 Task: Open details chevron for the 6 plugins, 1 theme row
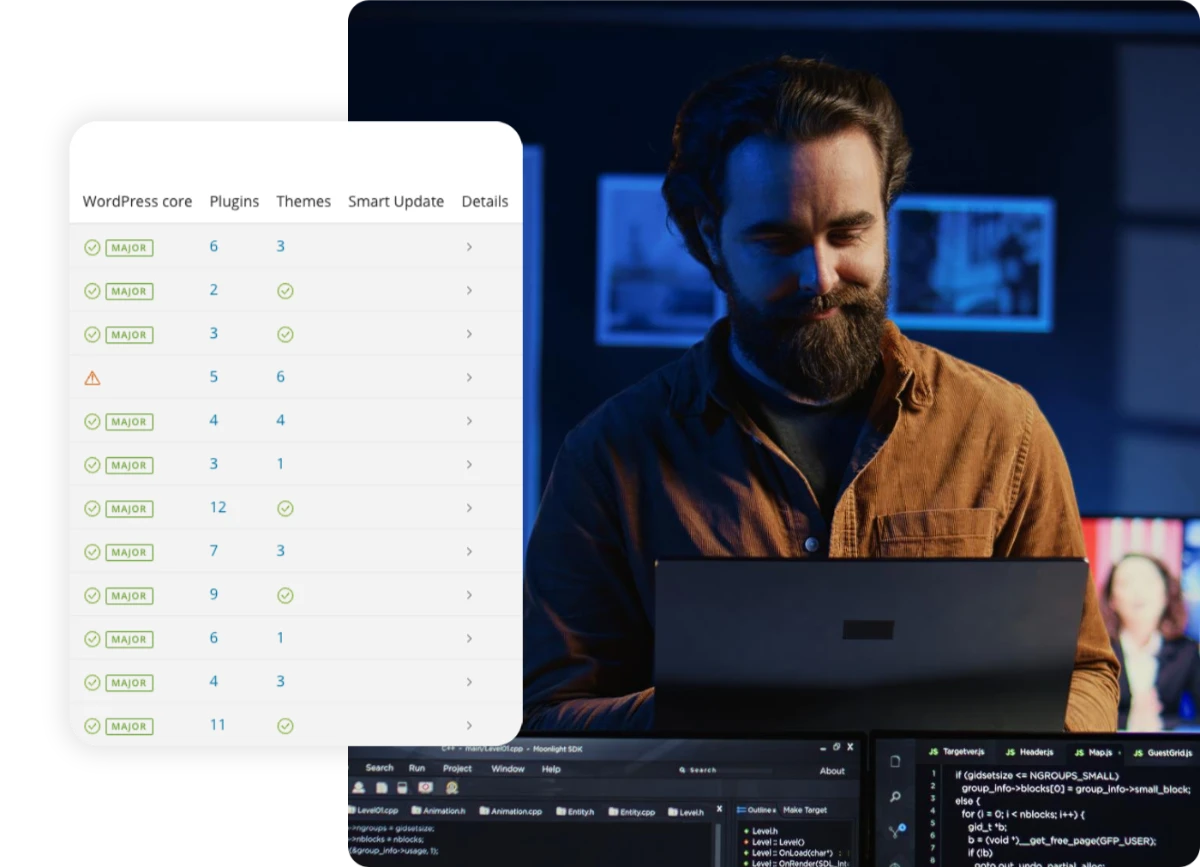tap(469, 639)
